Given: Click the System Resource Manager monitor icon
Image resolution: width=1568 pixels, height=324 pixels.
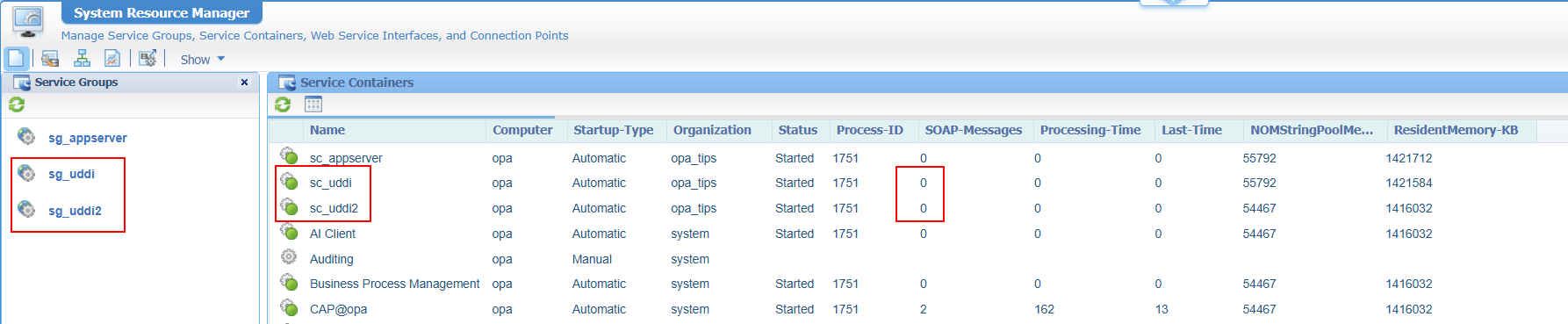Looking at the screenshot, I should coord(28,22).
